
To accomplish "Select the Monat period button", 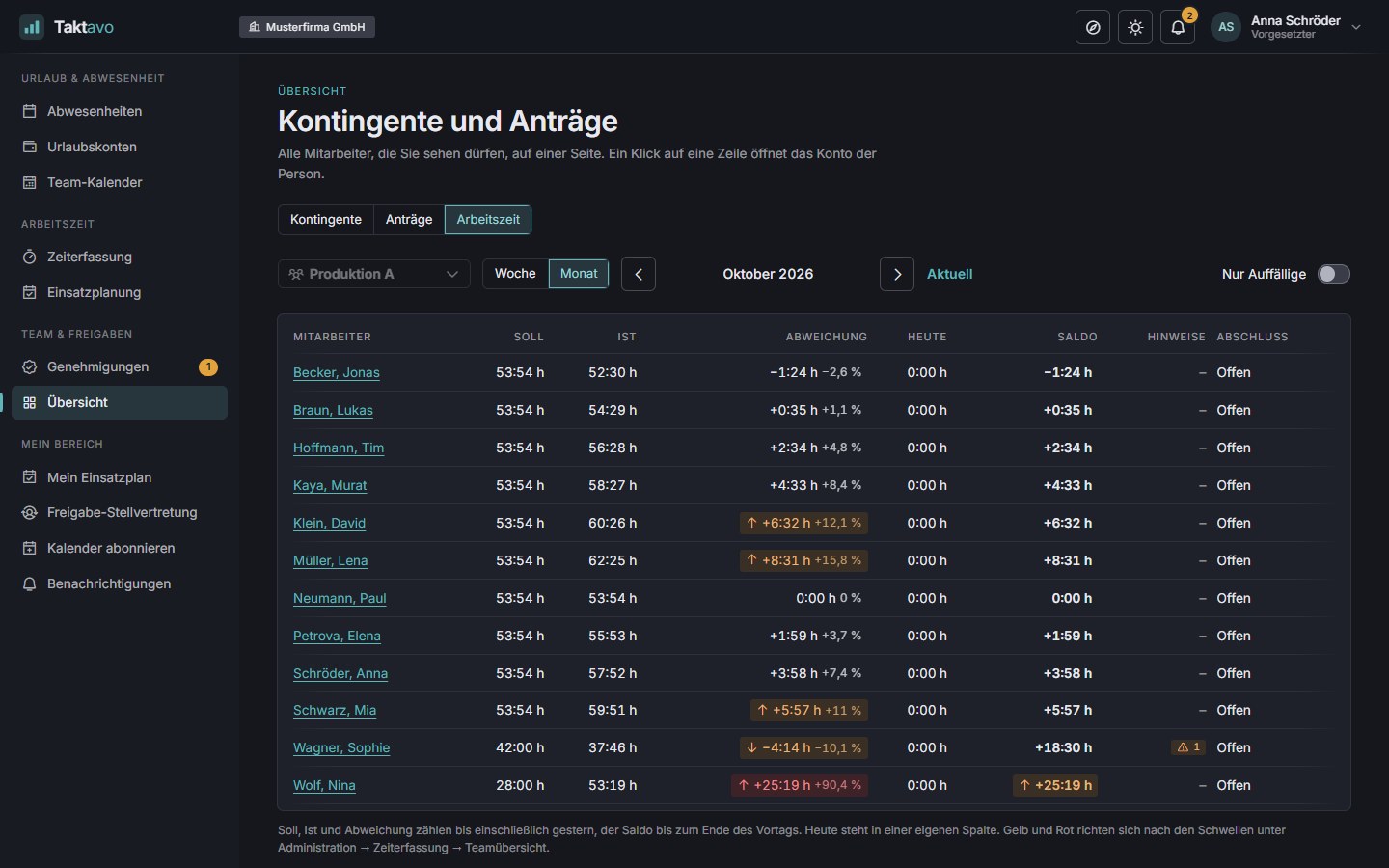I will (579, 274).
